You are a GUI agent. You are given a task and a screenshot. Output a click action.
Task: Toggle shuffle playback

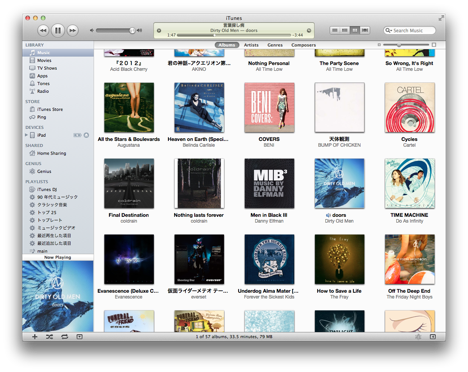pyautogui.click(x=49, y=337)
